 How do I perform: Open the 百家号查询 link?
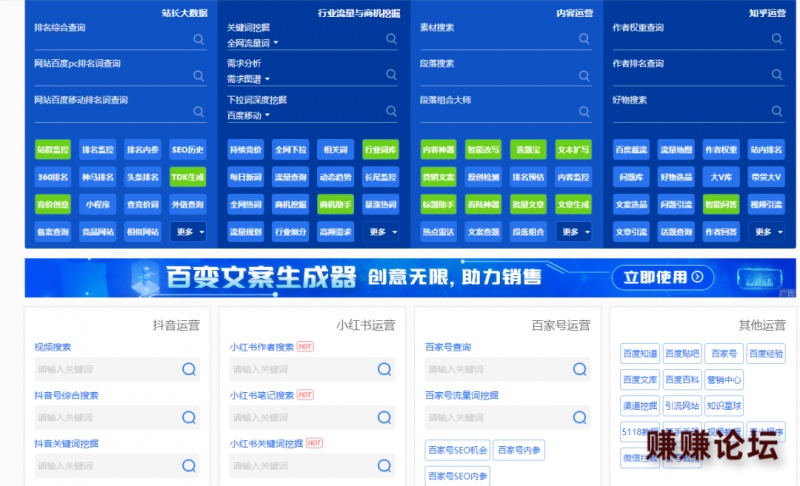pyautogui.click(x=447, y=347)
